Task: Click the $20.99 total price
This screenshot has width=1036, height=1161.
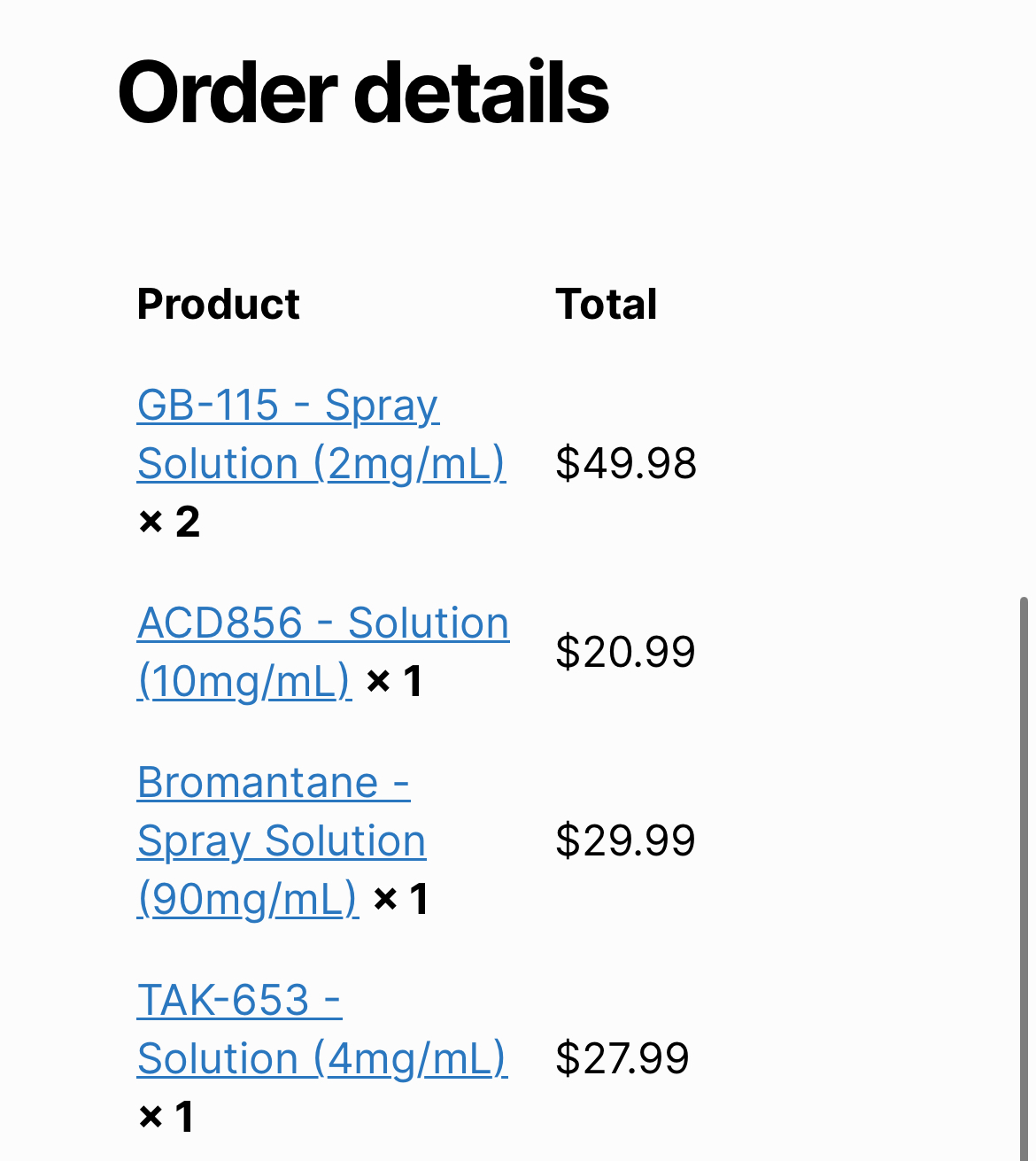Action: 625,652
